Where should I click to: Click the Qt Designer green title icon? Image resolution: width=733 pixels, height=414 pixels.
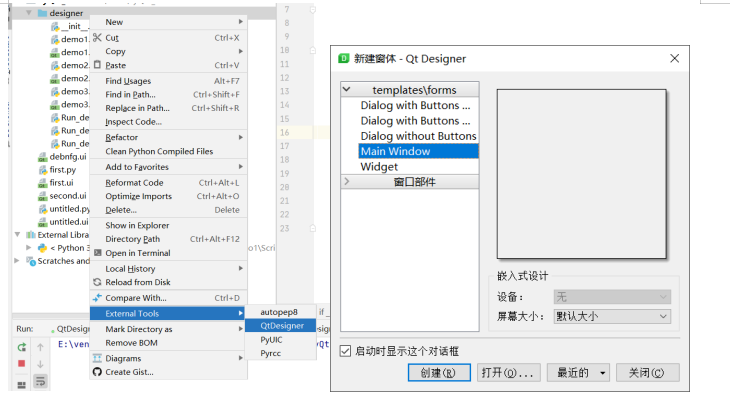344,58
